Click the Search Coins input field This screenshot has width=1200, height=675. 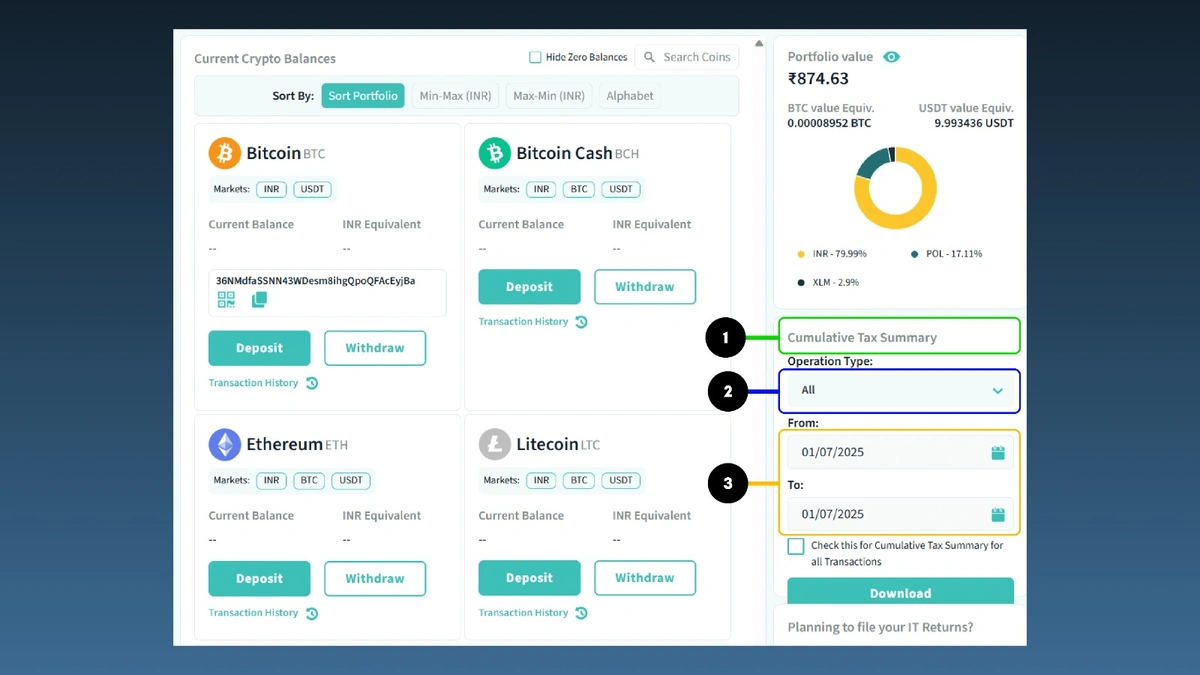tap(697, 57)
